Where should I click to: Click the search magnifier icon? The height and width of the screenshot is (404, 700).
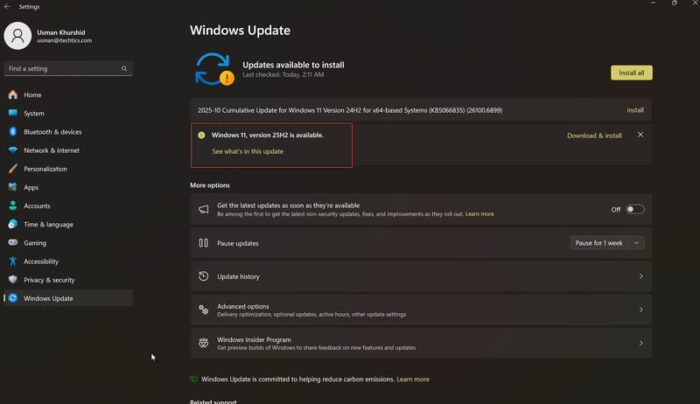click(x=124, y=69)
